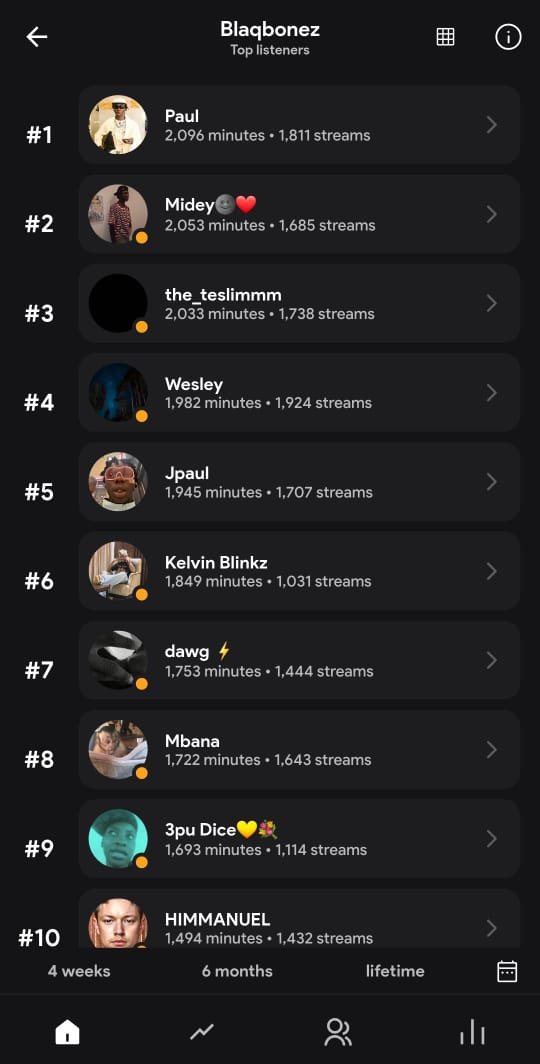Image resolution: width=540 pixels, height=1064 pixels.
Task: Select the 6 months time range
Action: click(237, 971)
